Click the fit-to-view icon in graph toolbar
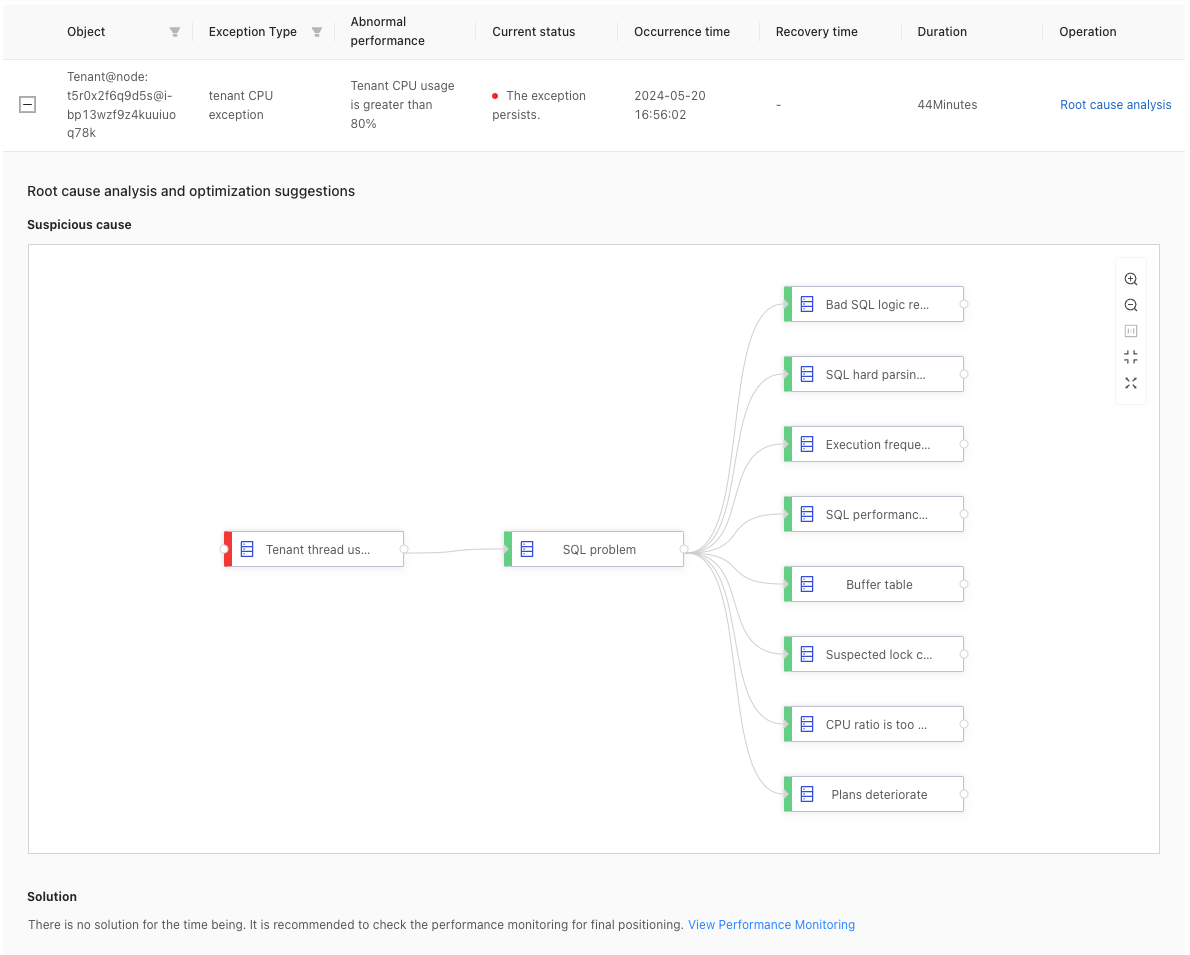Image resolution: width=1190 pixels, height=955 pixels. click(x=1130, y=357)
